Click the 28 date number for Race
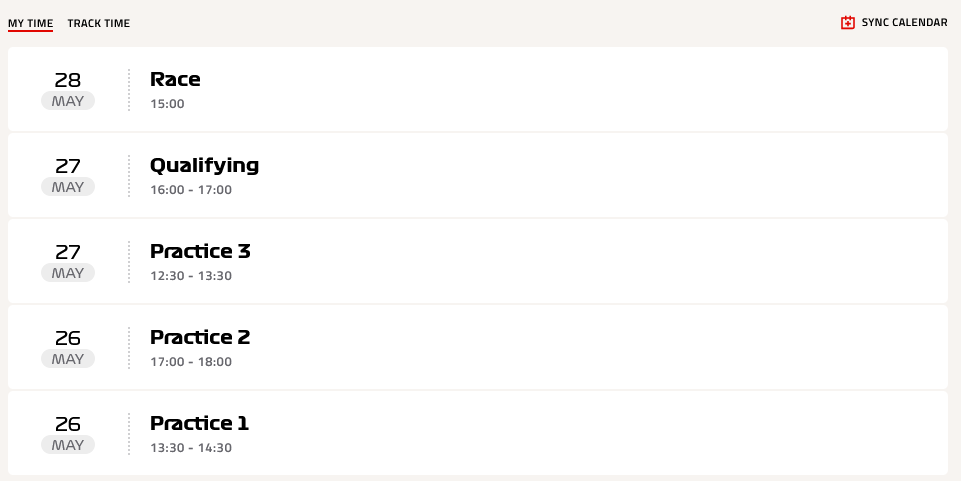The width and height of the screenshot is (961, 481). coord(68,80)
